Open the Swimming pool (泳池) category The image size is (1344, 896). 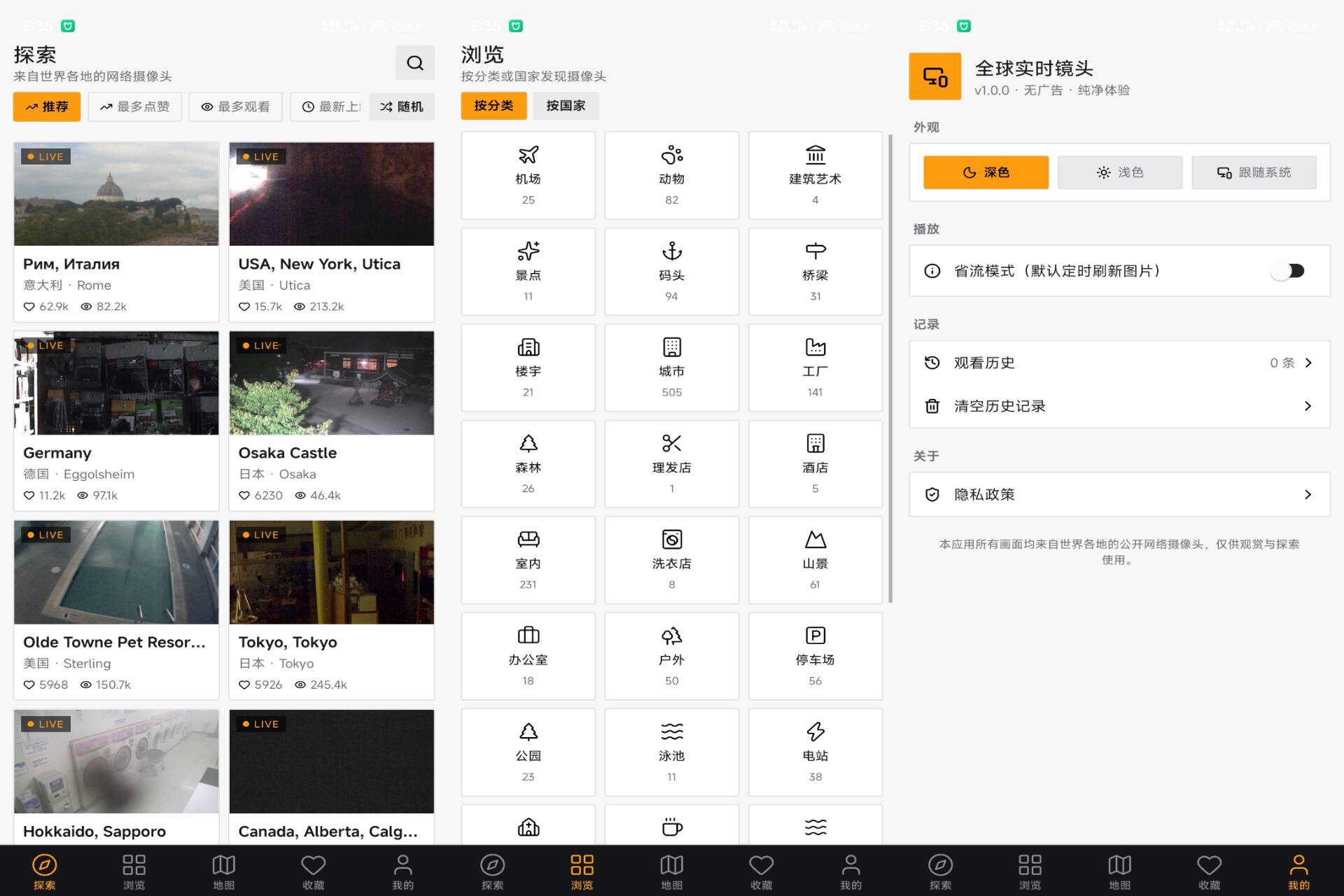point(671,752)
